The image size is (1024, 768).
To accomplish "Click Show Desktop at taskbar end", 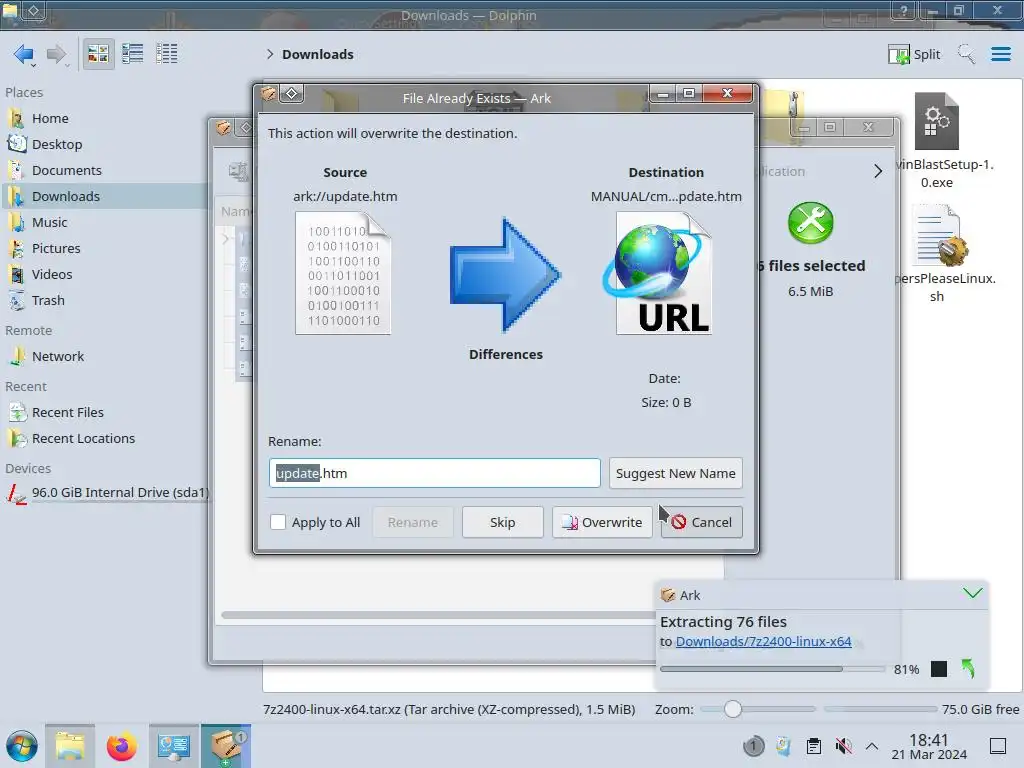I will 998,746.
